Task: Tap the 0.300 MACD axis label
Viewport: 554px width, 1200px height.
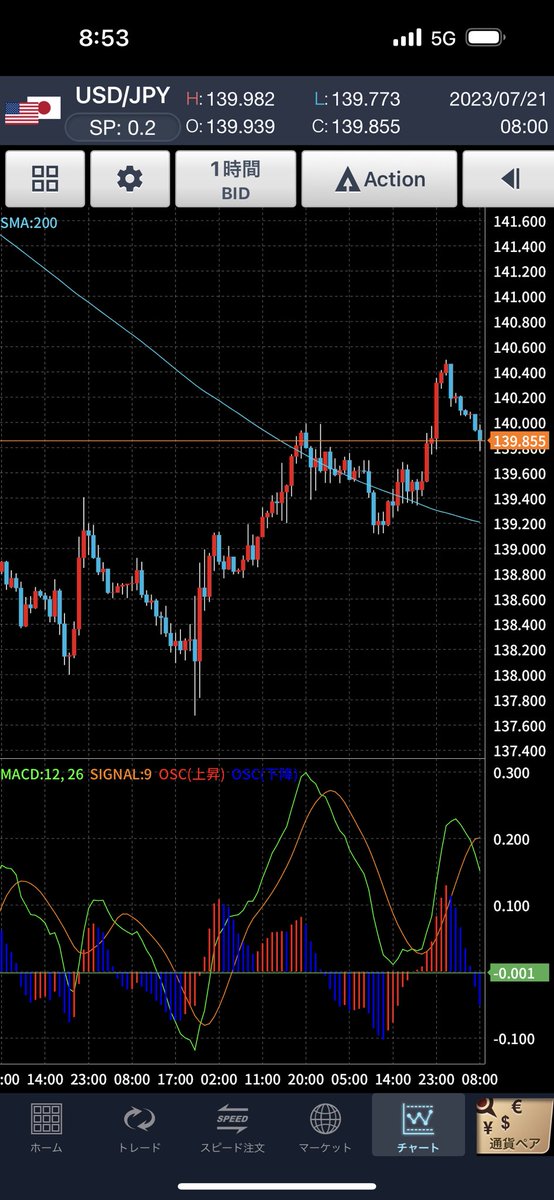Action: [512, 773]
